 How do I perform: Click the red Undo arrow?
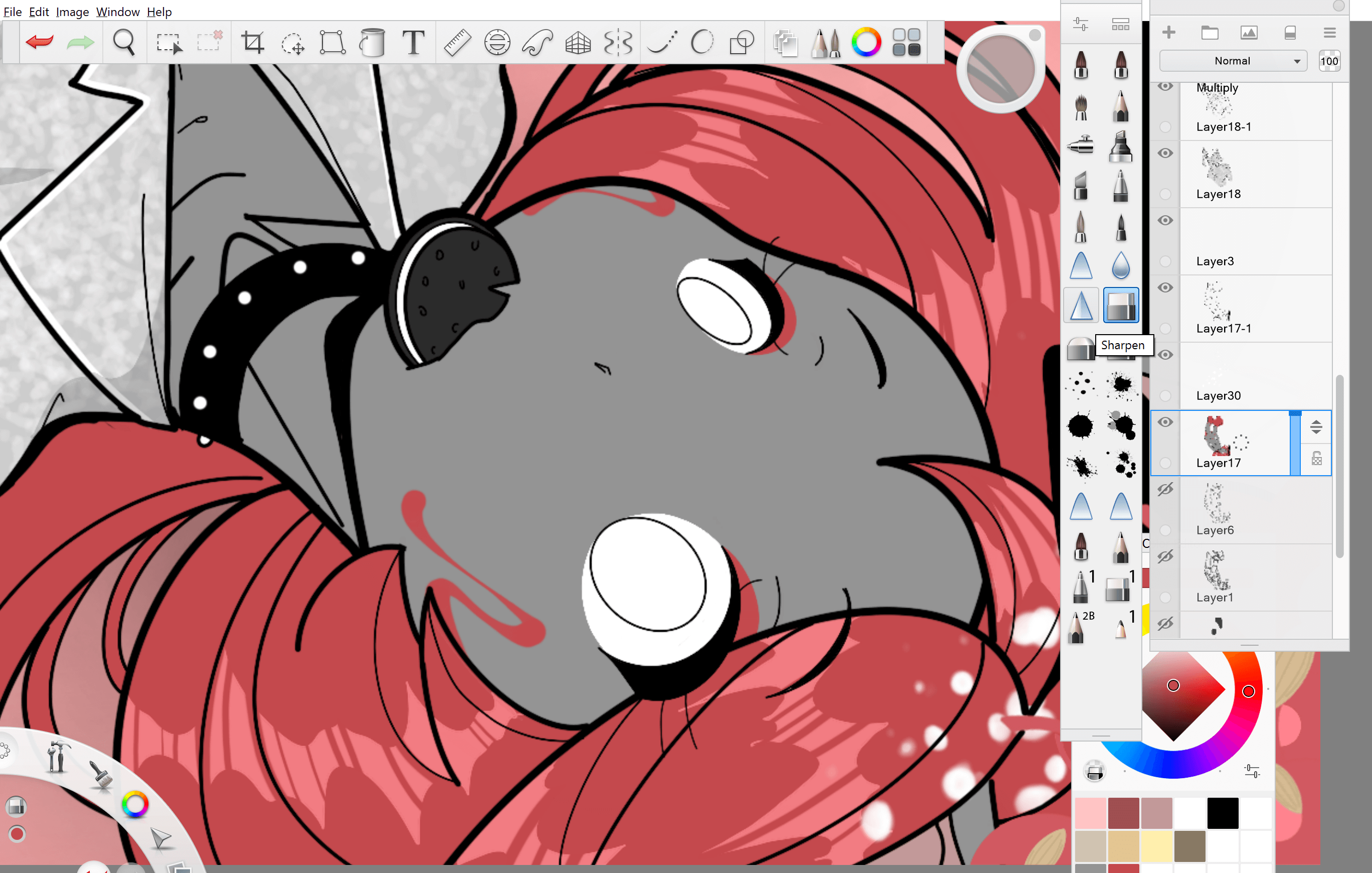coord(39,42)
